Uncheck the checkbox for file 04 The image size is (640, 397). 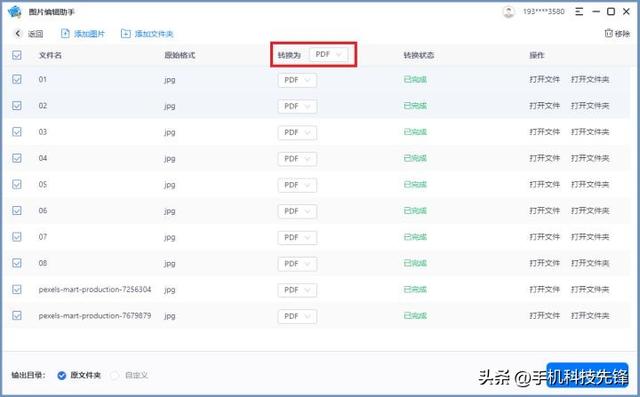click(17, 158)
